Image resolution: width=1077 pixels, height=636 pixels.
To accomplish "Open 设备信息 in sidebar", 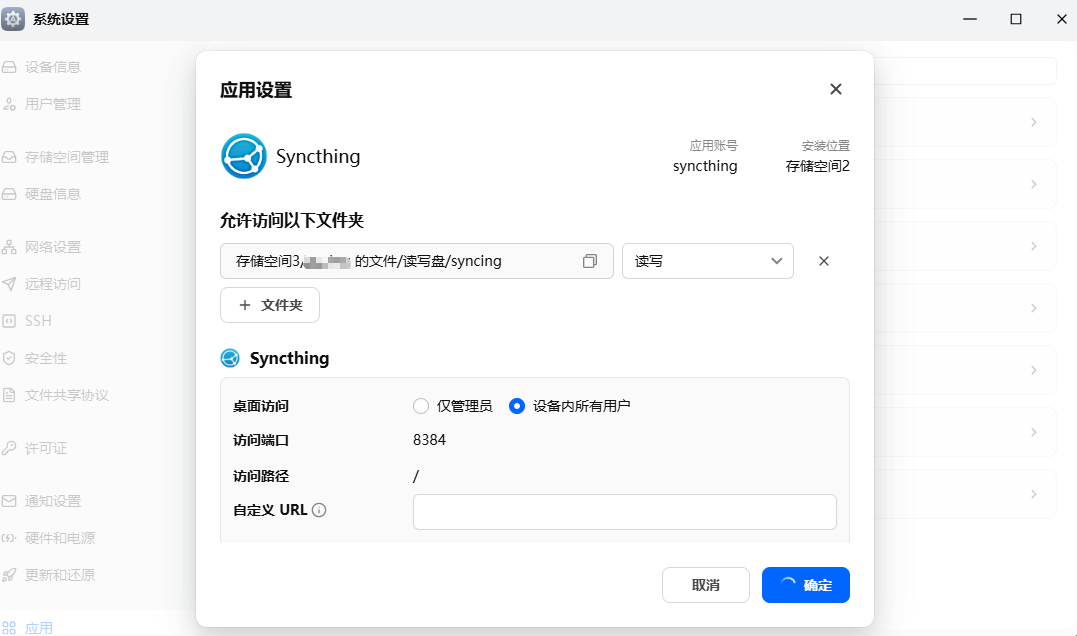I will pos(53,67).
